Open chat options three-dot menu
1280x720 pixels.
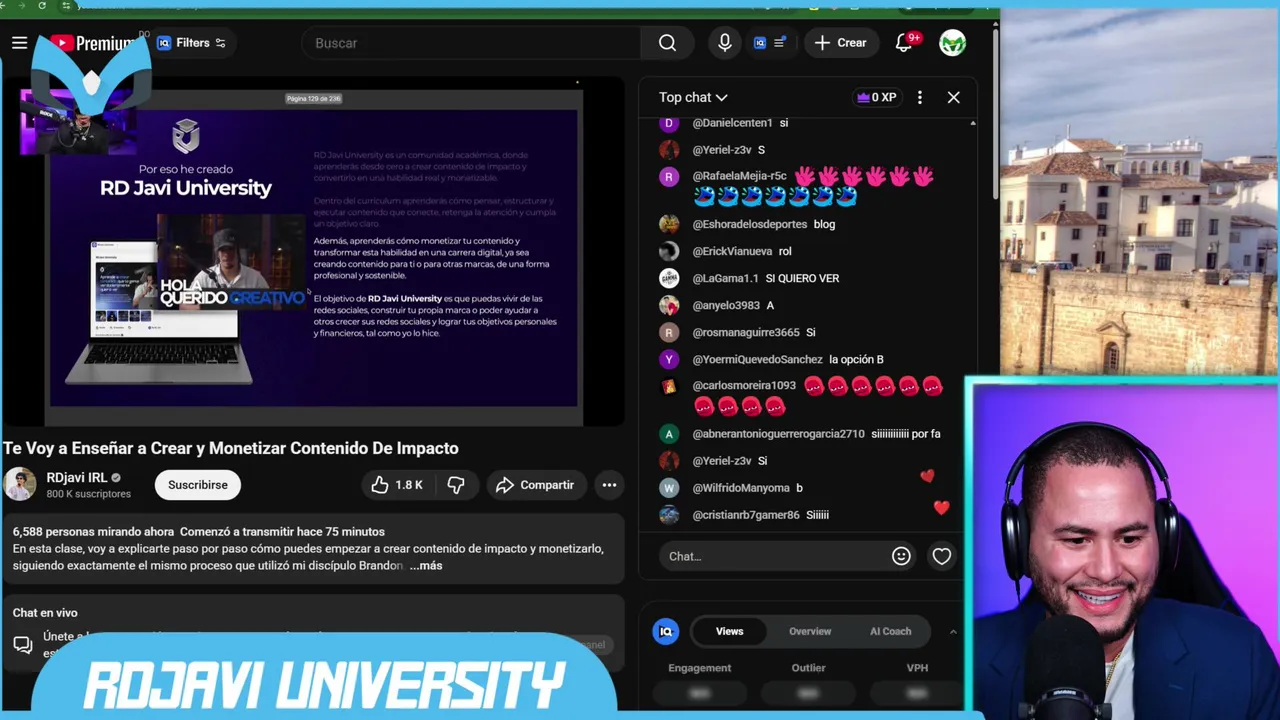tap(920, 97)
